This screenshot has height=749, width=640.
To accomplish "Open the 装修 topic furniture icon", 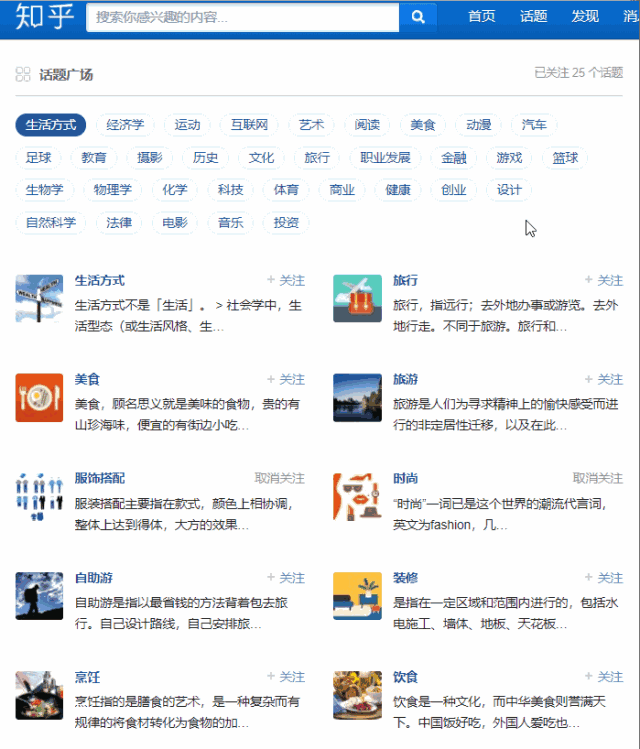I will point(357,596).
